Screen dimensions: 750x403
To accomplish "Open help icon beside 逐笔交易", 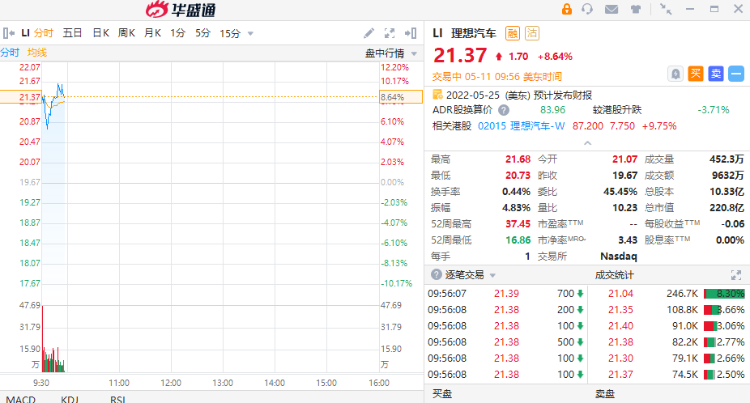I will (435, 274).
